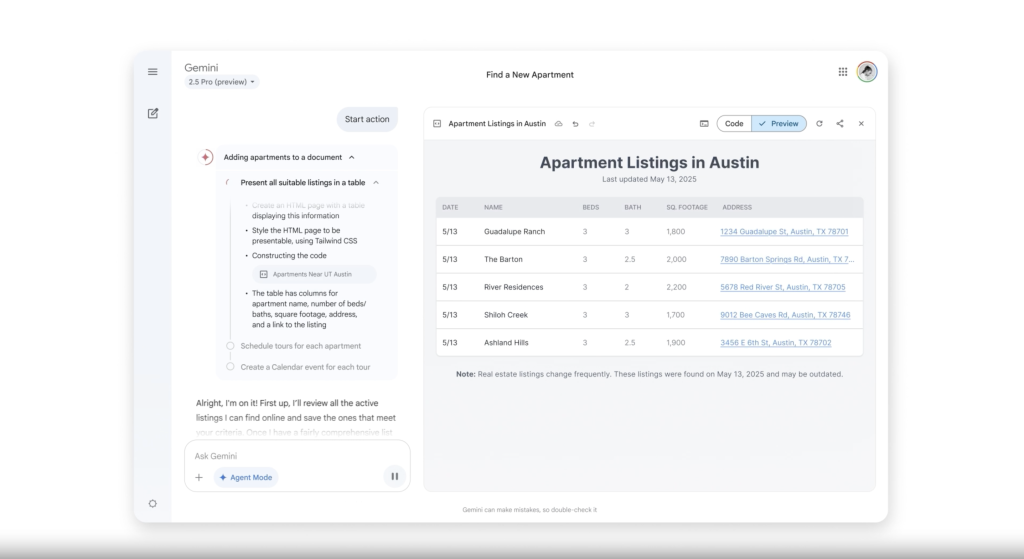Open the Google apps grid

click(843, 72)
